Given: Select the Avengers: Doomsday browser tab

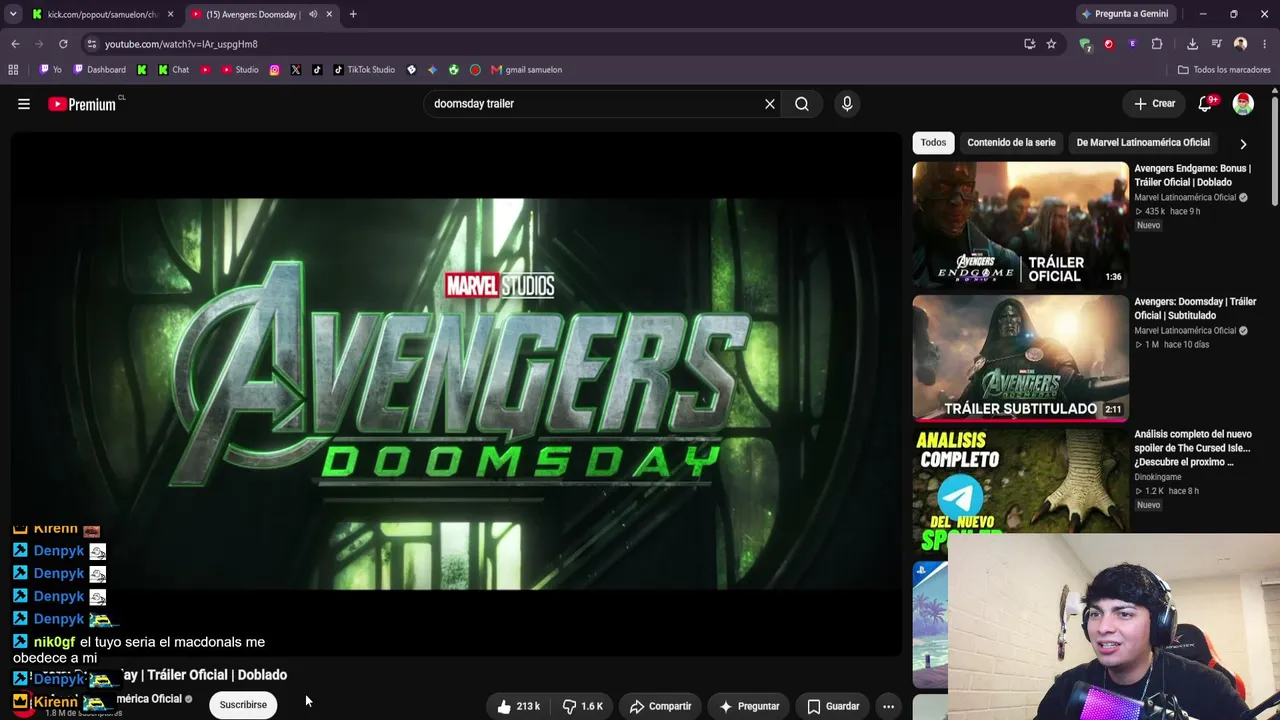Looking at the screenshot, I should (262, 14).
